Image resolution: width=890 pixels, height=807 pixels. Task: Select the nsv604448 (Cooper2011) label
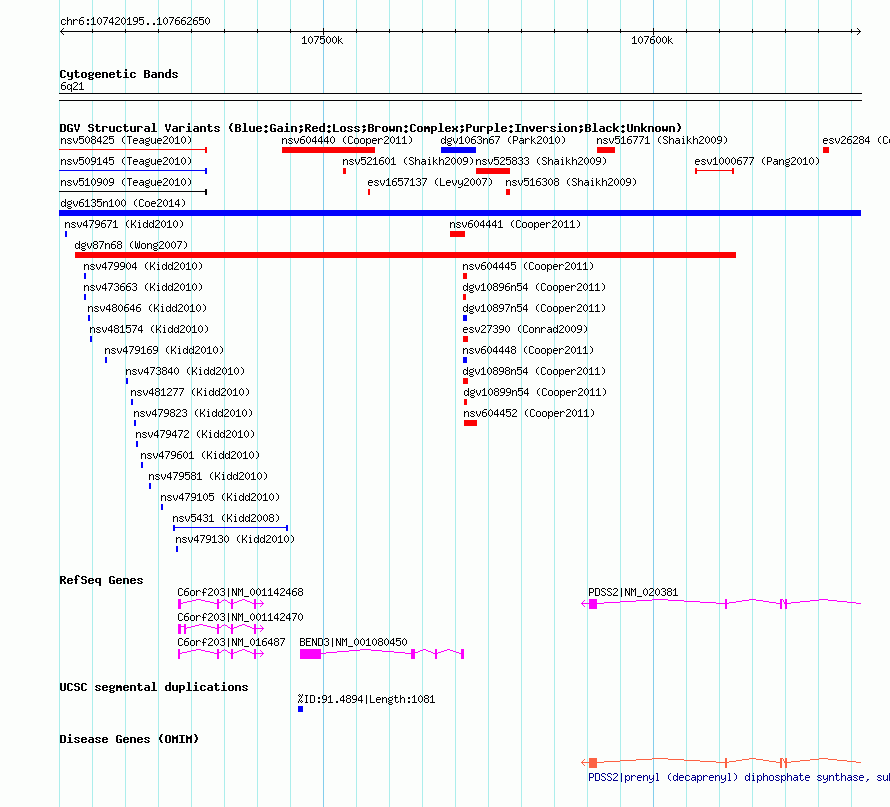pos(528,350)
